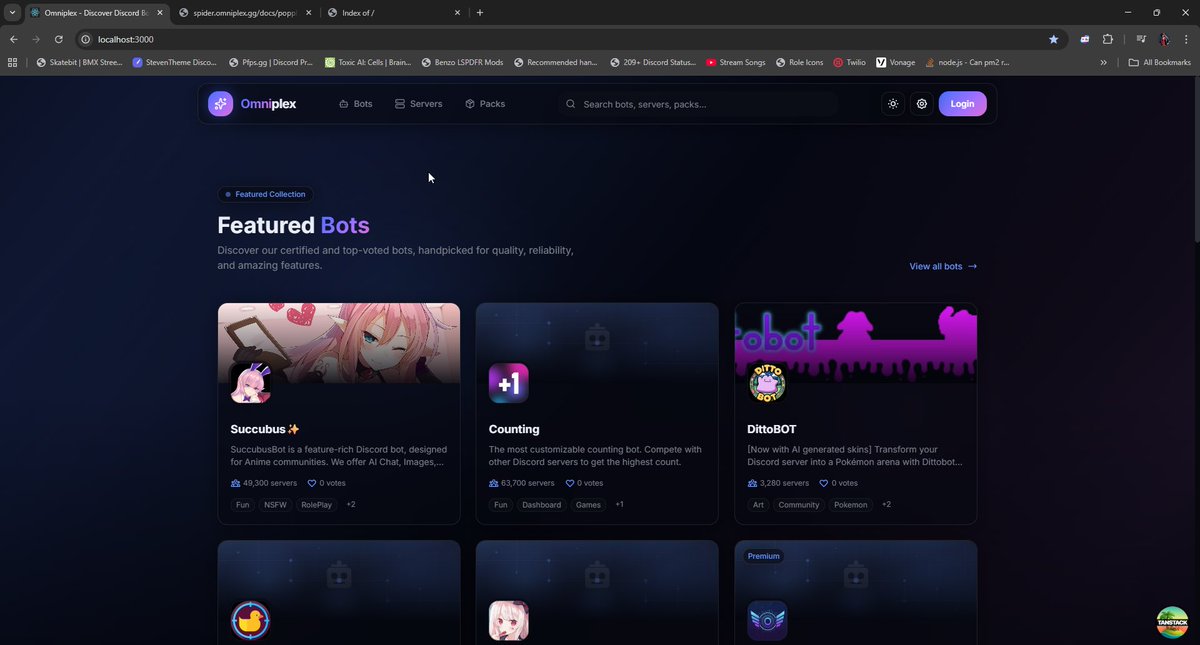Viewport: 1200px width, 645px height.
Task: Click the DittoBOT avatar icon
Action: tap(767, 384)
